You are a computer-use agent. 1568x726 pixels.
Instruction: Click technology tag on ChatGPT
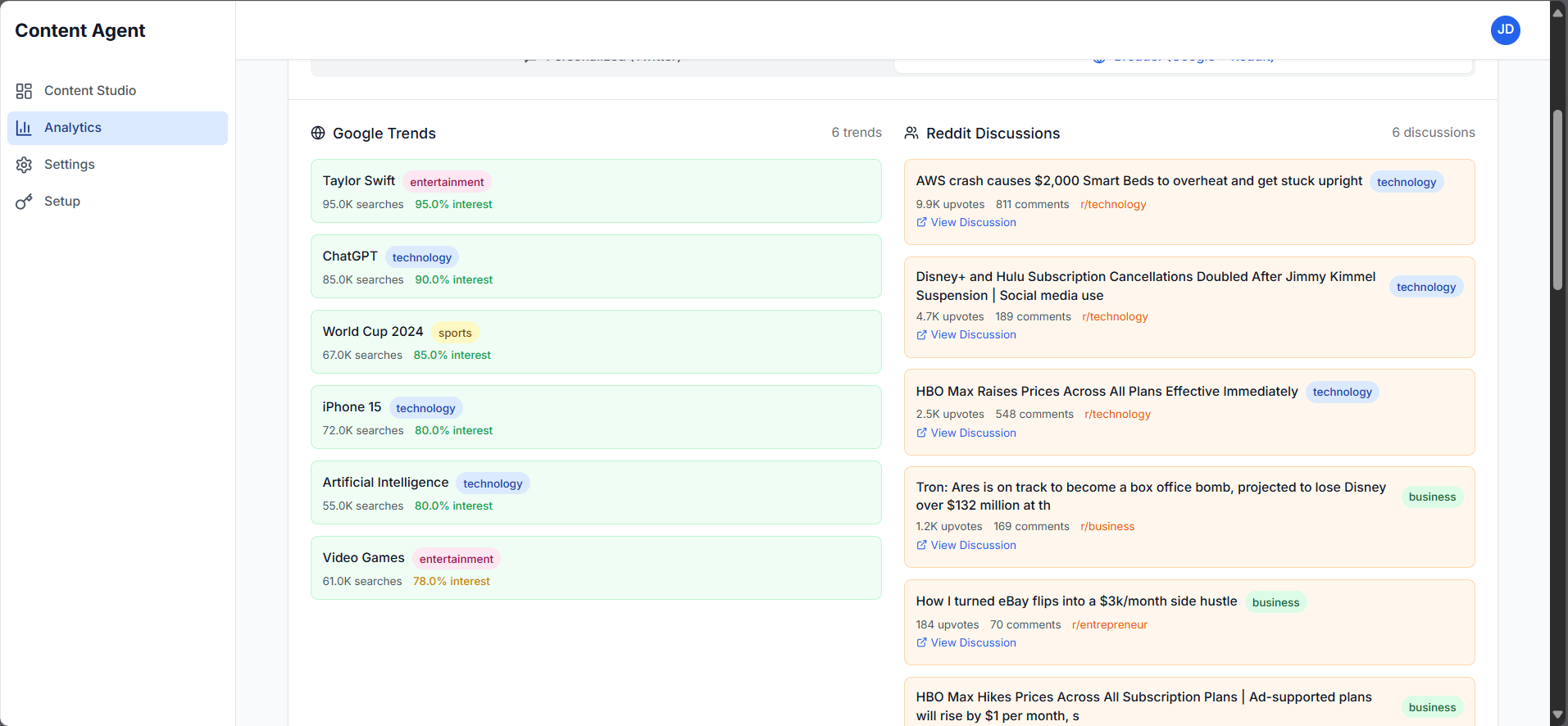[421, 257]
